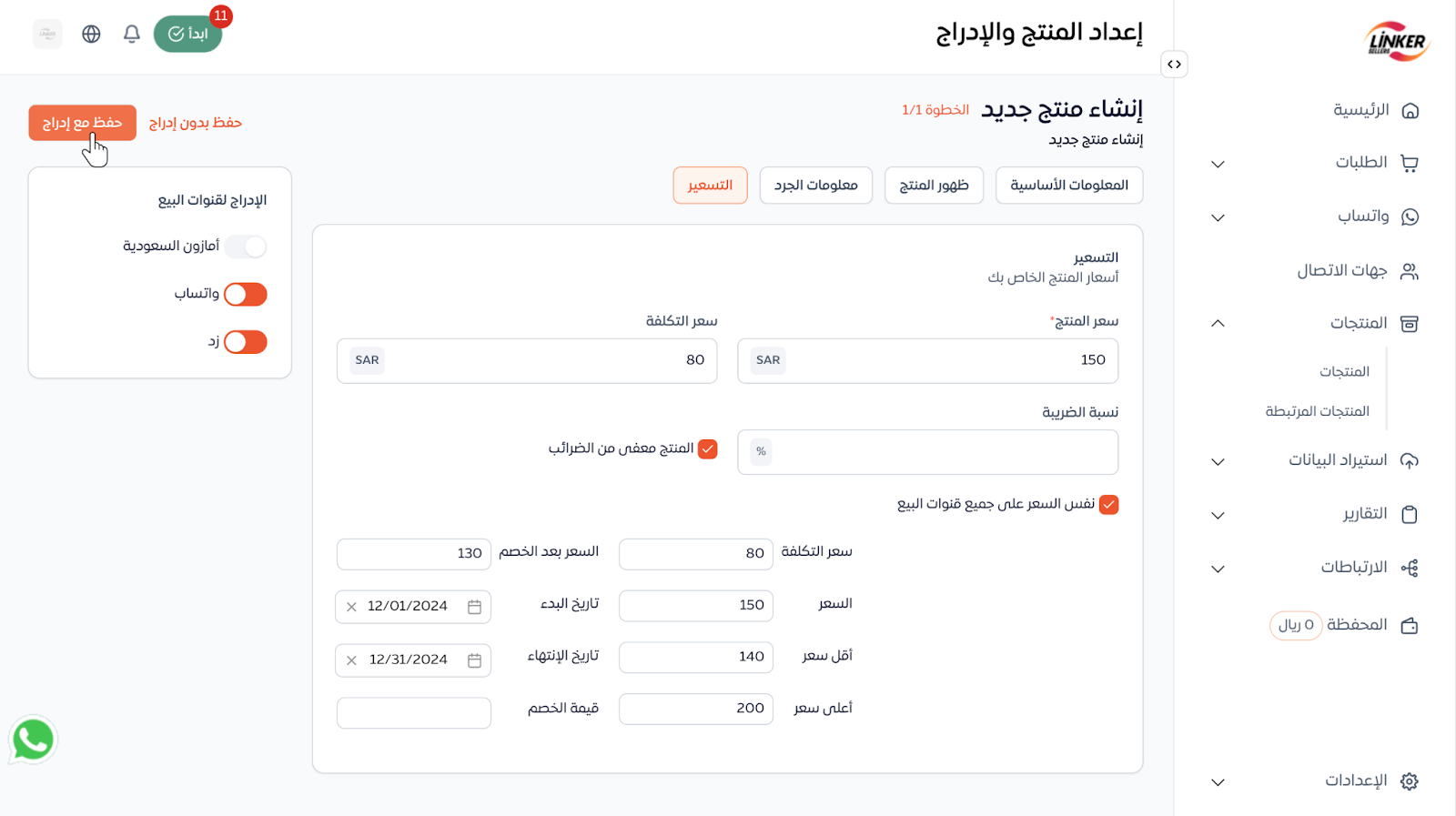Expand the الارتباطات menu chevron
The height and width of the screenshot is (816, 1456).
1218,569
